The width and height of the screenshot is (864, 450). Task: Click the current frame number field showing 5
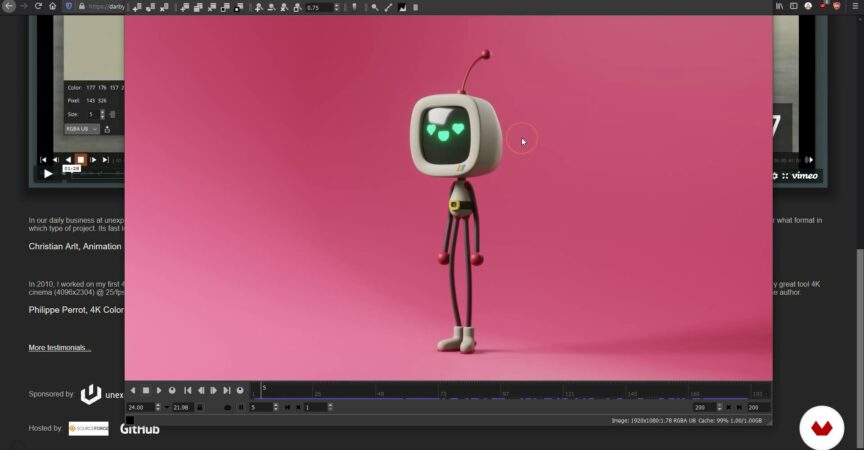262,408
